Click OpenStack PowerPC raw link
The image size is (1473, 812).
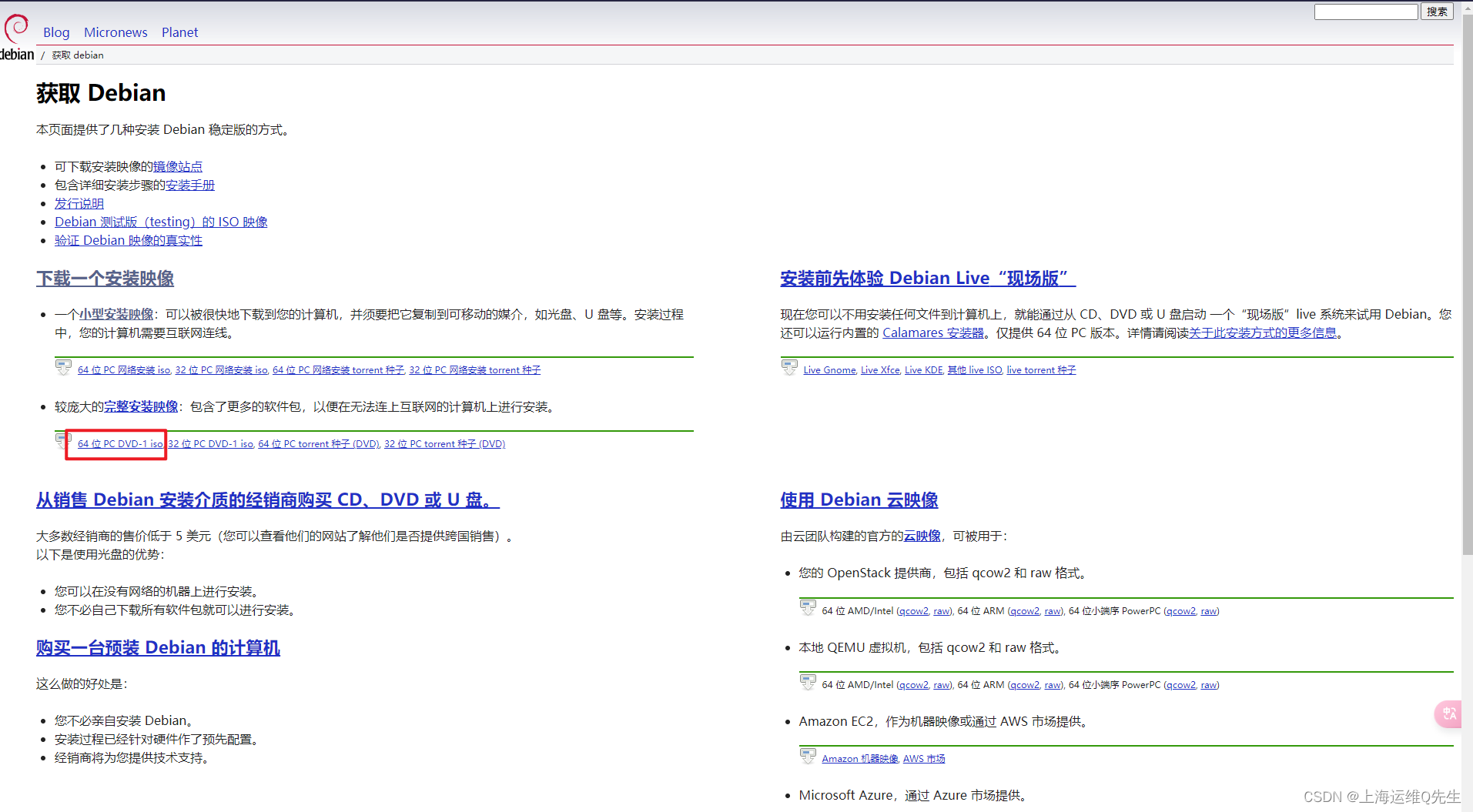[x=1209, y=611]
